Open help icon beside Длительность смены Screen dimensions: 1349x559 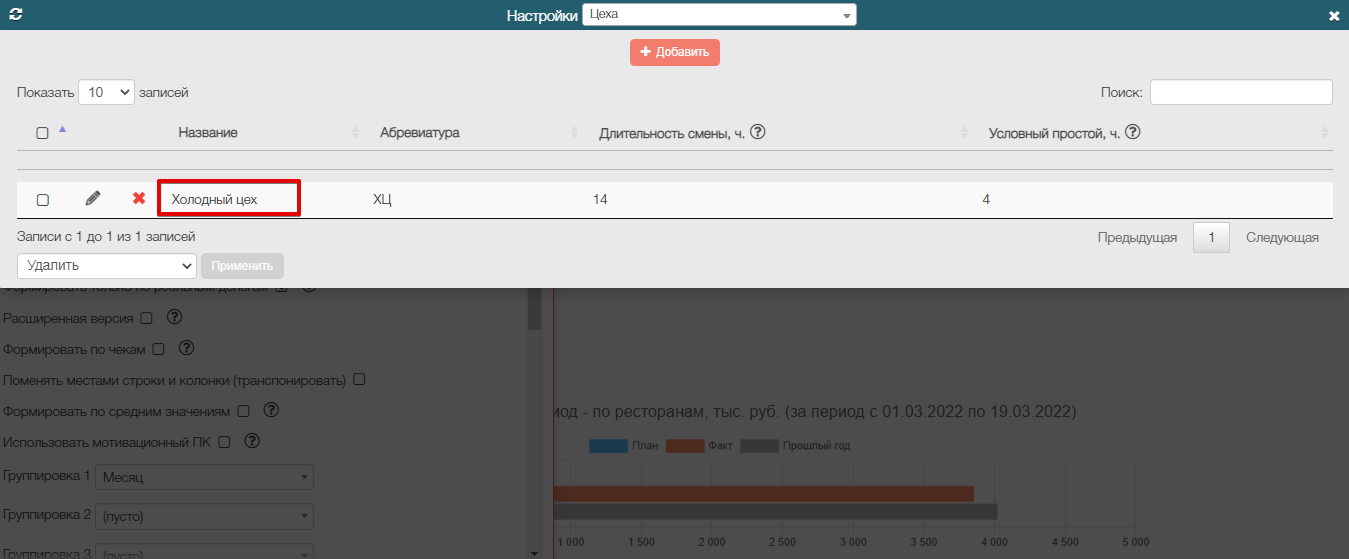click(758, 132)
